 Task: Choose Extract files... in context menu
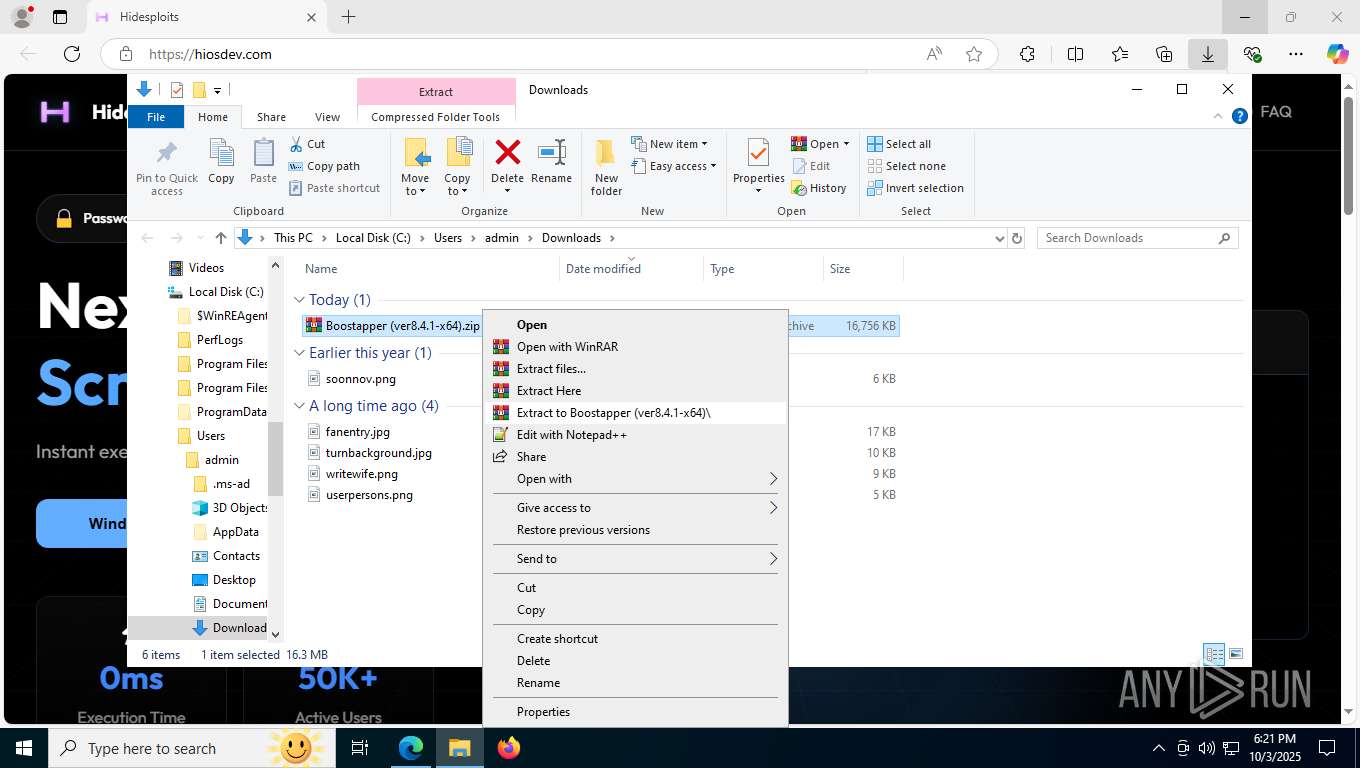635,369
